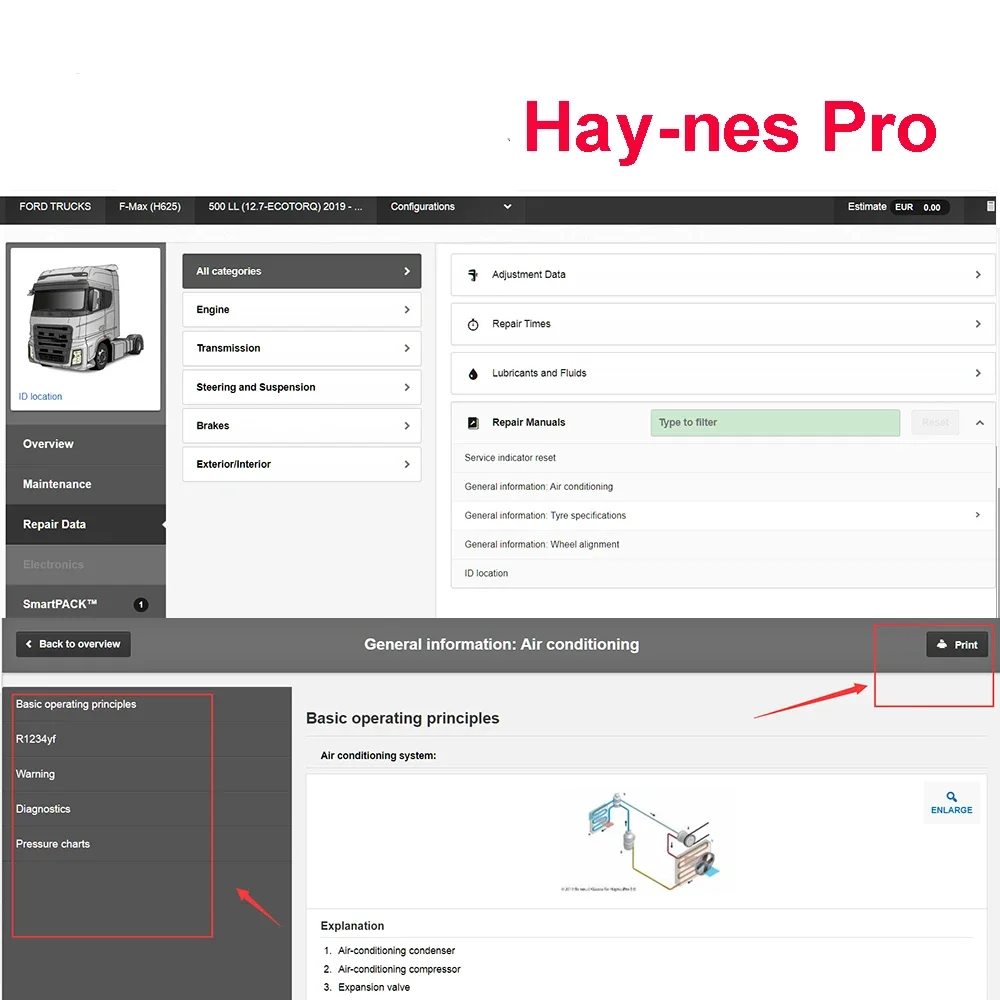
Task: Open the Repair Data sidebar section
Action: [x=85, y=524]
